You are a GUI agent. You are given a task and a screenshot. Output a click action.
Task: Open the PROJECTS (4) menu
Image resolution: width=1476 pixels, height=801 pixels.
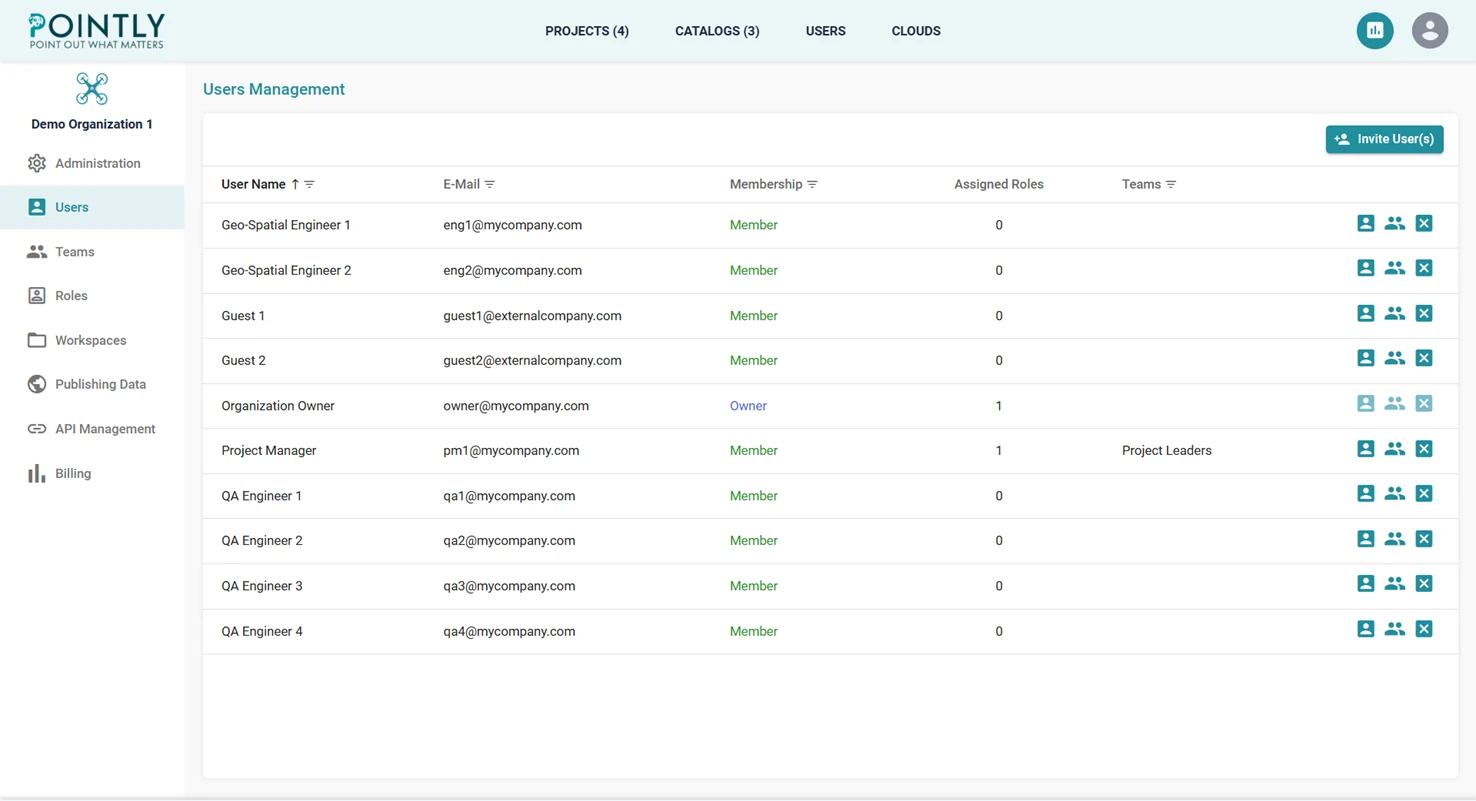(587, 31)
